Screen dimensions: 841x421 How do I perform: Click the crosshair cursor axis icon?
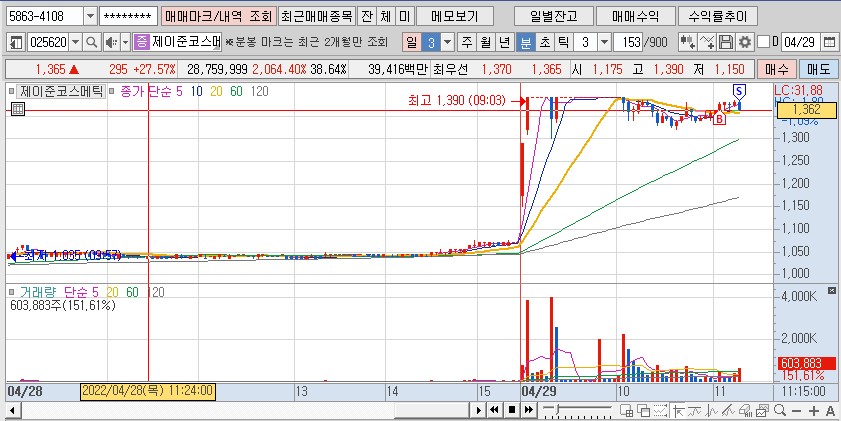click(677, 411)
